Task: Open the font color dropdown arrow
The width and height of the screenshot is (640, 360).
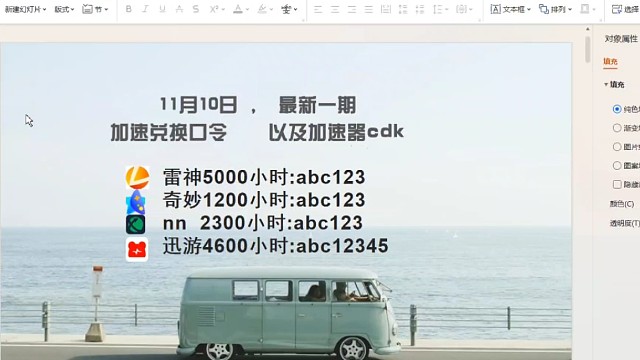Action: [x=247, y=9]
